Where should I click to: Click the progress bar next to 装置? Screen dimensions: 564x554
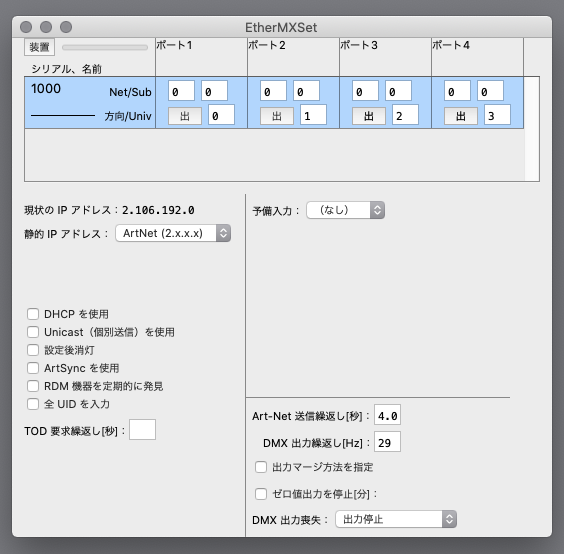pyautogui.click(x=105, y=47)
